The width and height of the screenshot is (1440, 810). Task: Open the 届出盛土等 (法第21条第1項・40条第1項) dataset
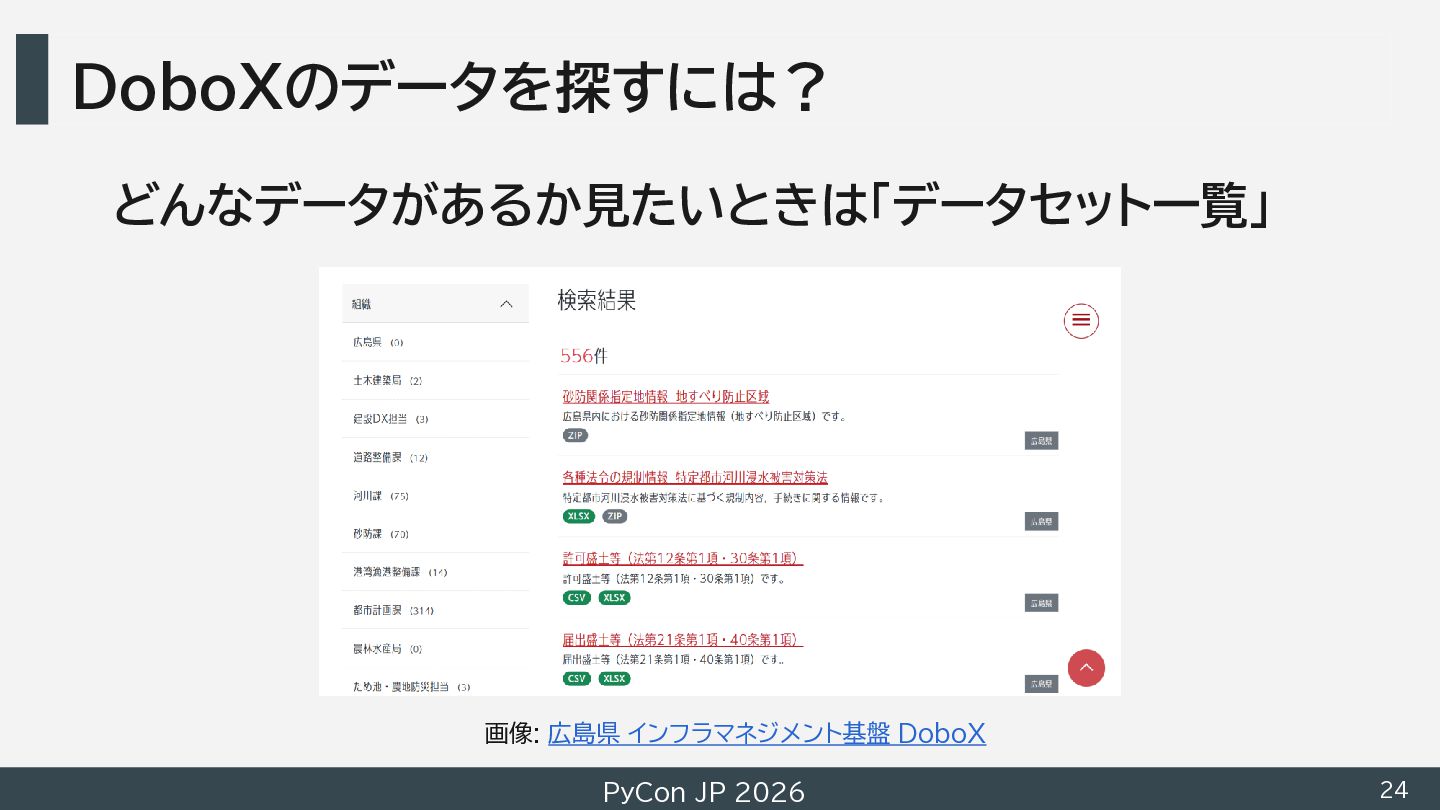click(683, 640)
